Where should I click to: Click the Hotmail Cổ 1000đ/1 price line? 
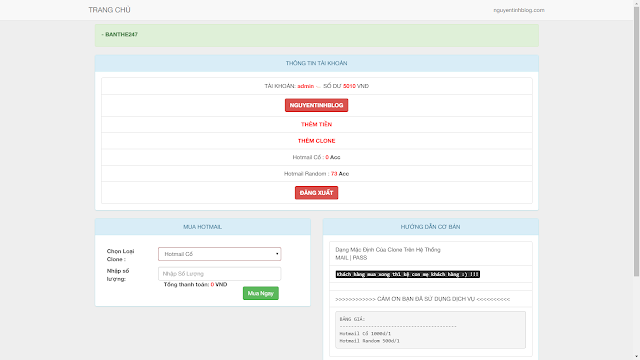pos(365,333)
